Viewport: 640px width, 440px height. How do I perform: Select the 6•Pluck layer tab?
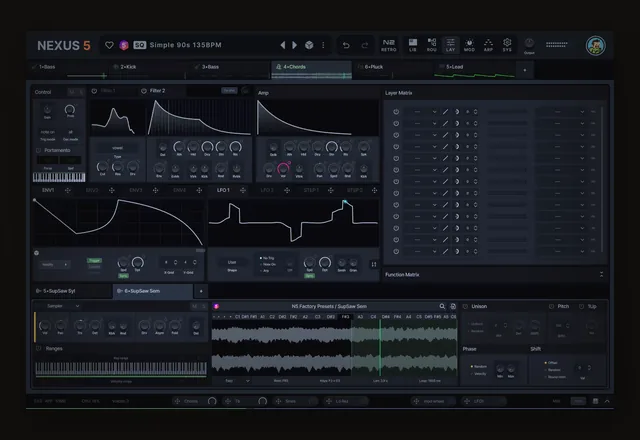pos(392,69)
